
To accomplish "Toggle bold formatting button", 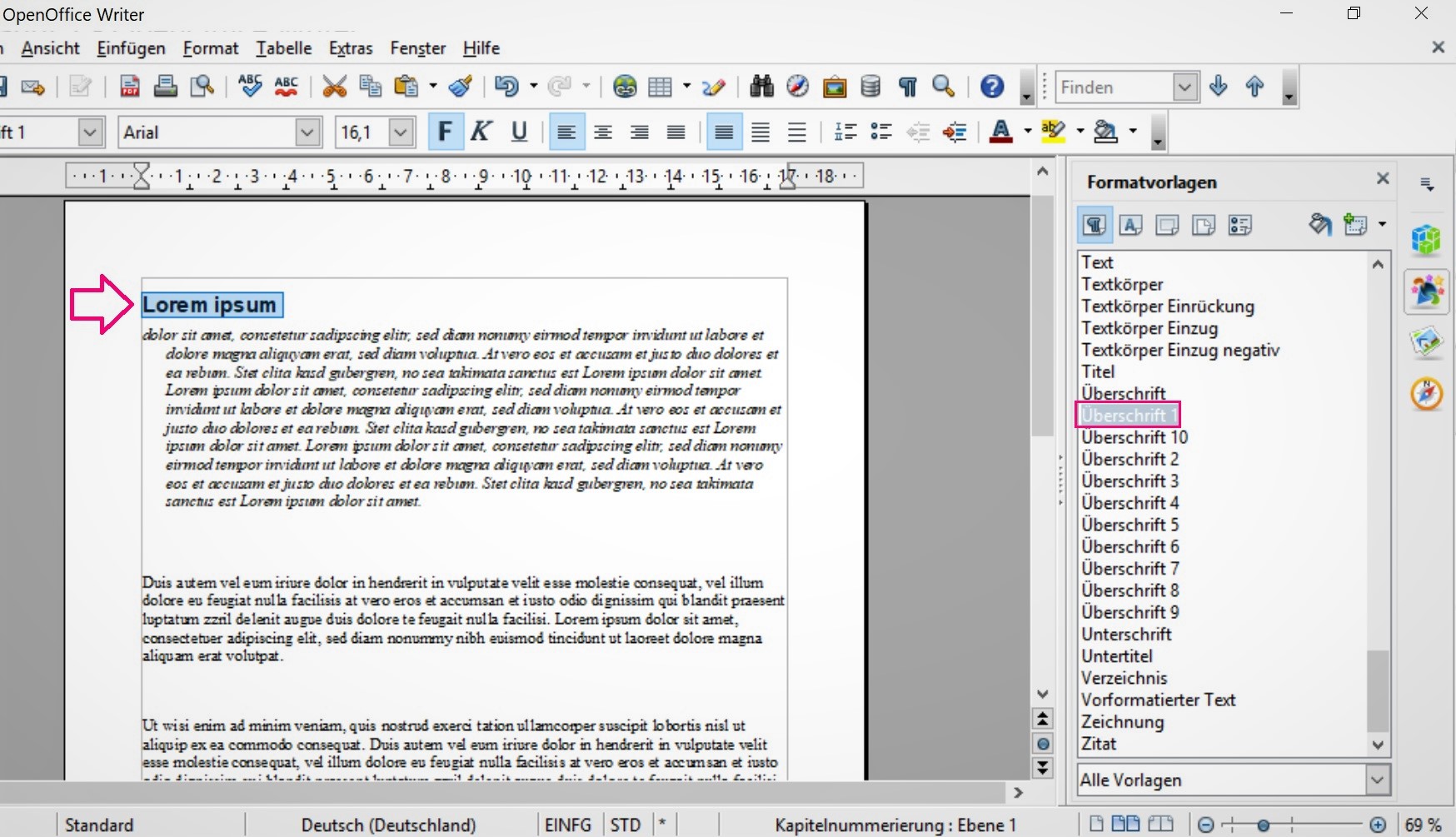I will (446, 132).
